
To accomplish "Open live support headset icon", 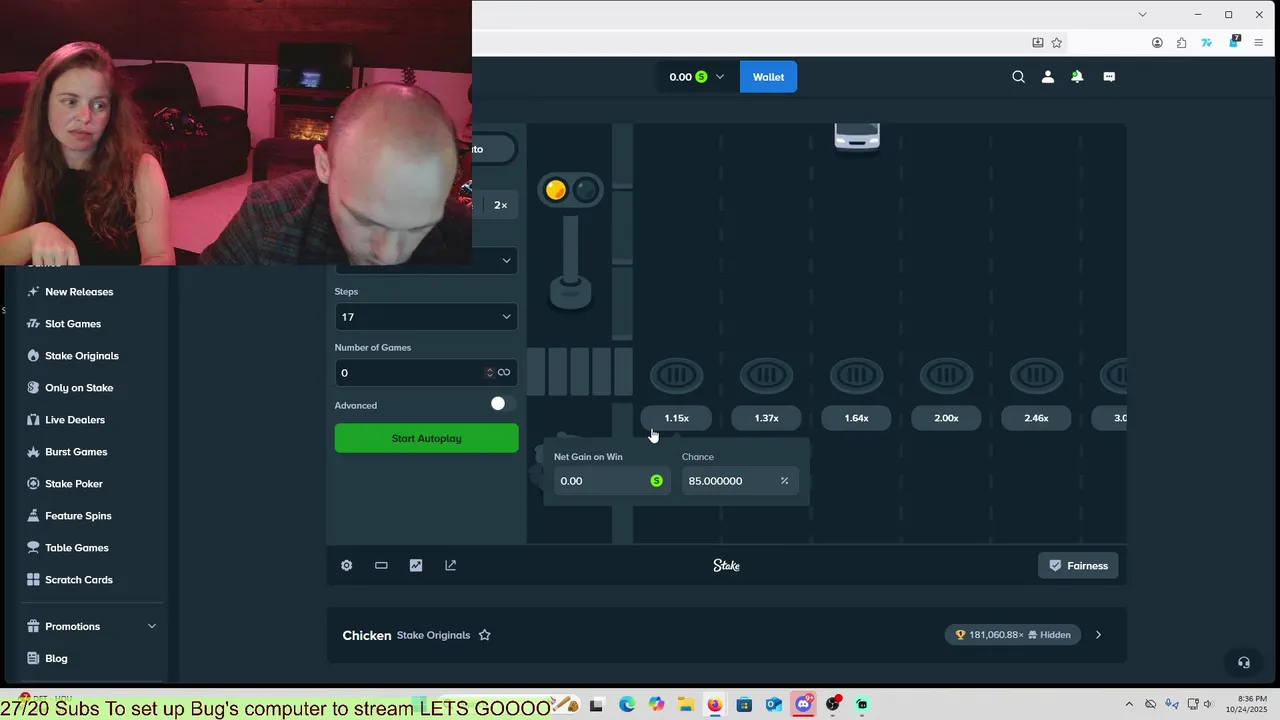I will point(1243,662).
